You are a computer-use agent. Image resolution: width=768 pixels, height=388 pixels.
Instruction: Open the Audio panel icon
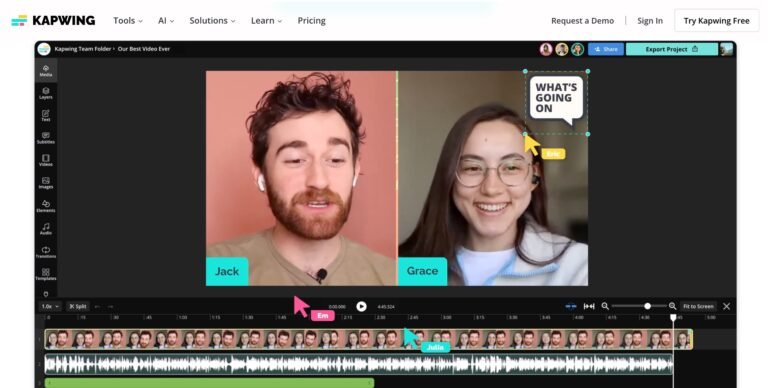pyautogui.click(x=46, y=229)
